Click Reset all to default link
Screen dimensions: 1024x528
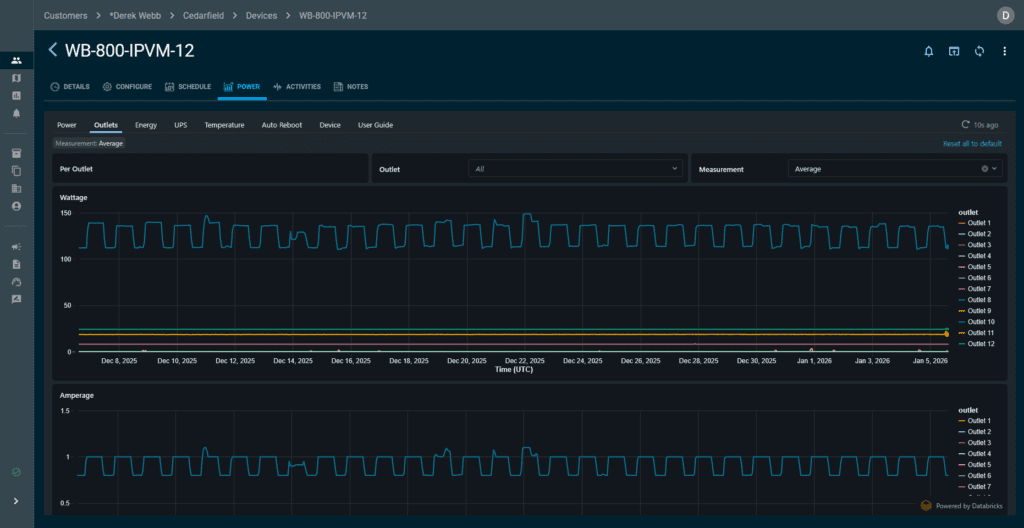(x=972, y=144)
